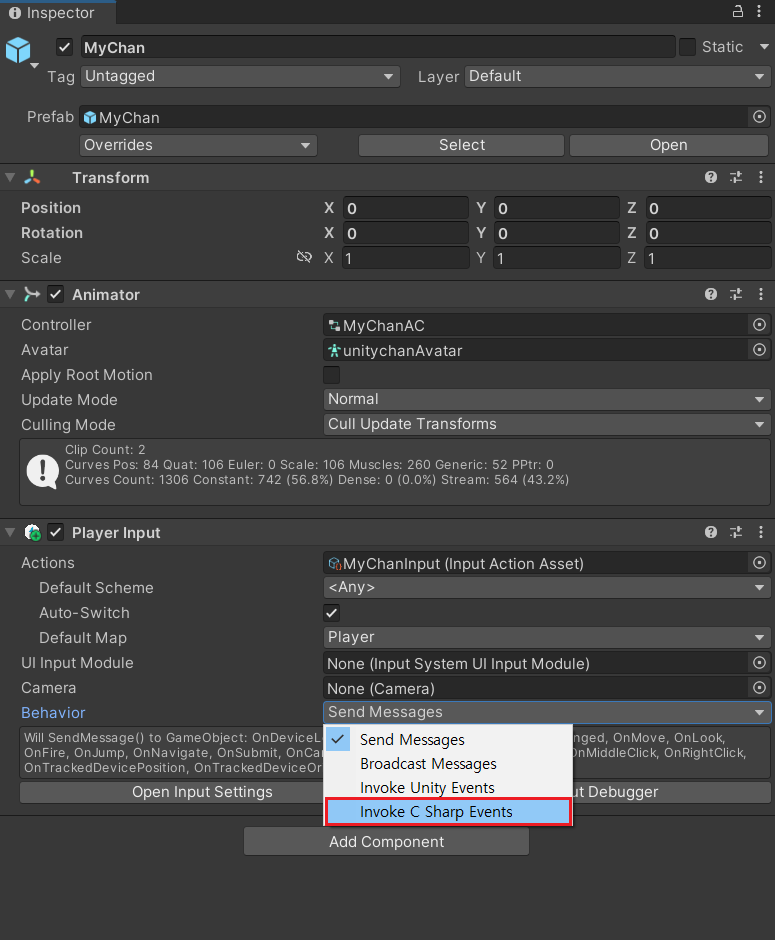Click the partially hidden Debugger button
The image size is (775, 940).
tap(671, 792)
